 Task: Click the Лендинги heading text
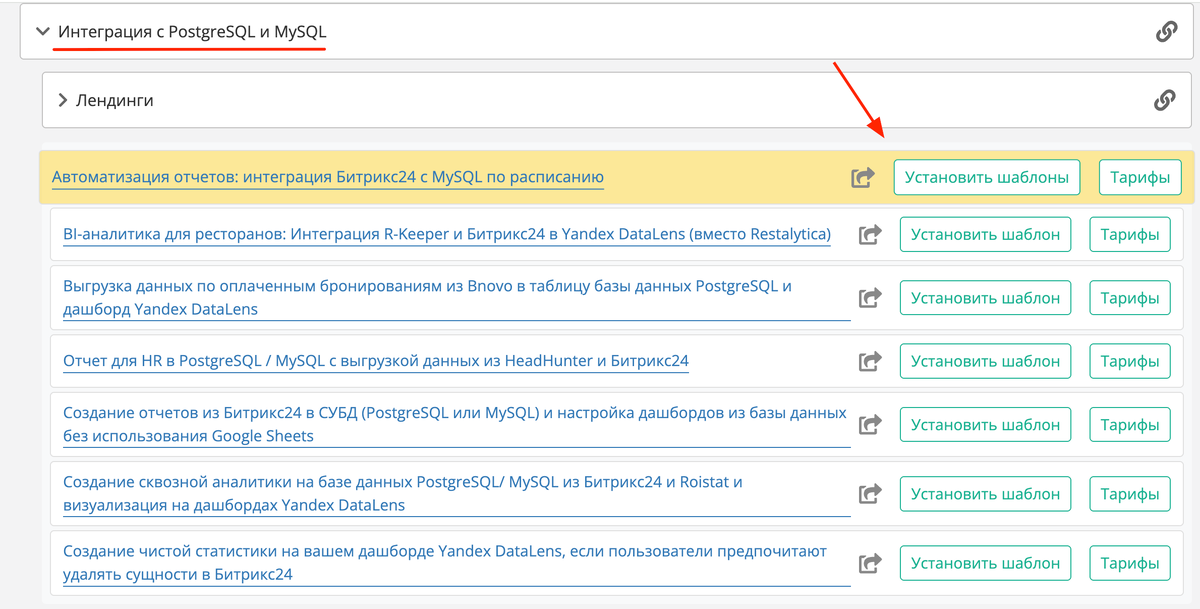(x=115, y=100)
